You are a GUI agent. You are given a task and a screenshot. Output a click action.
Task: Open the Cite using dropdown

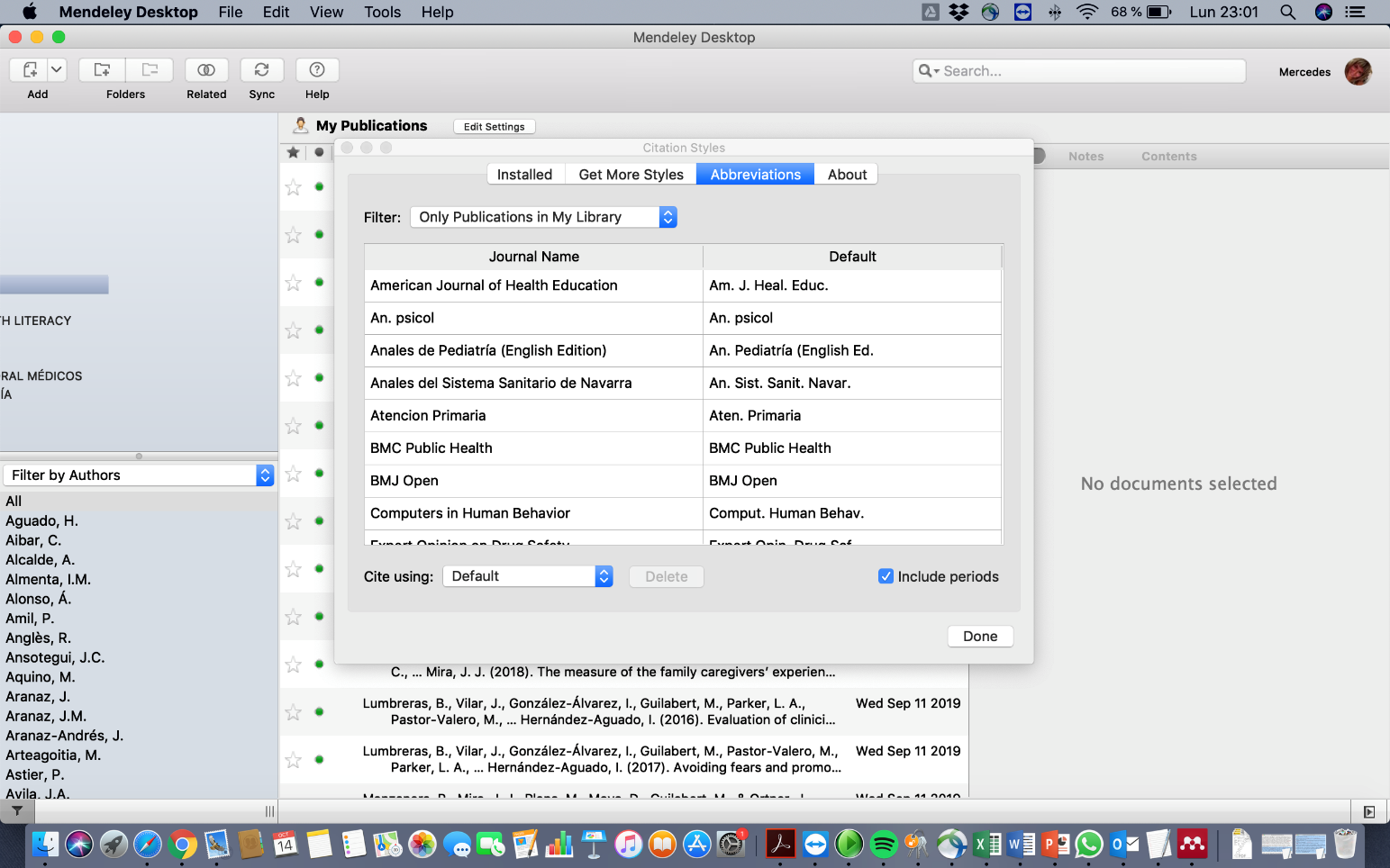528,576
